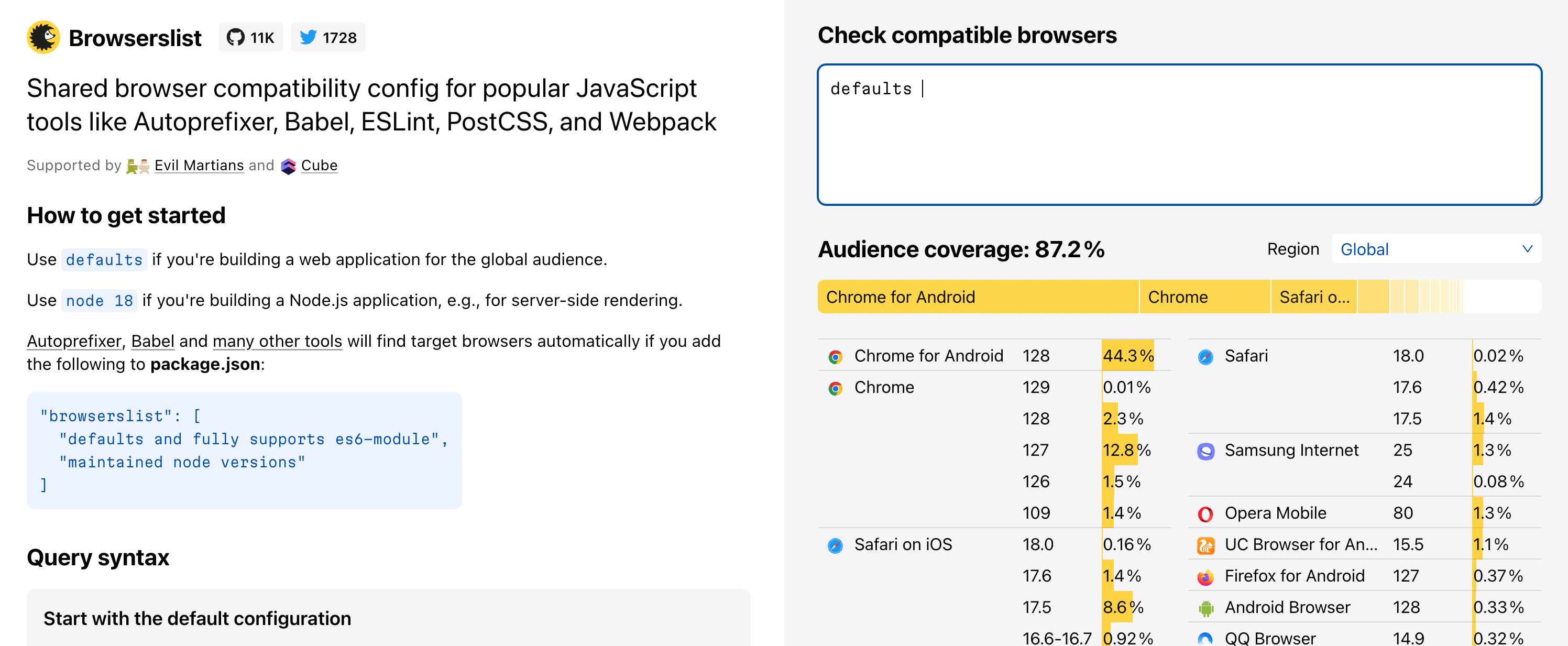Click the Opera Mobile icon
The image size is (1568, 646).
[1206, 512]
